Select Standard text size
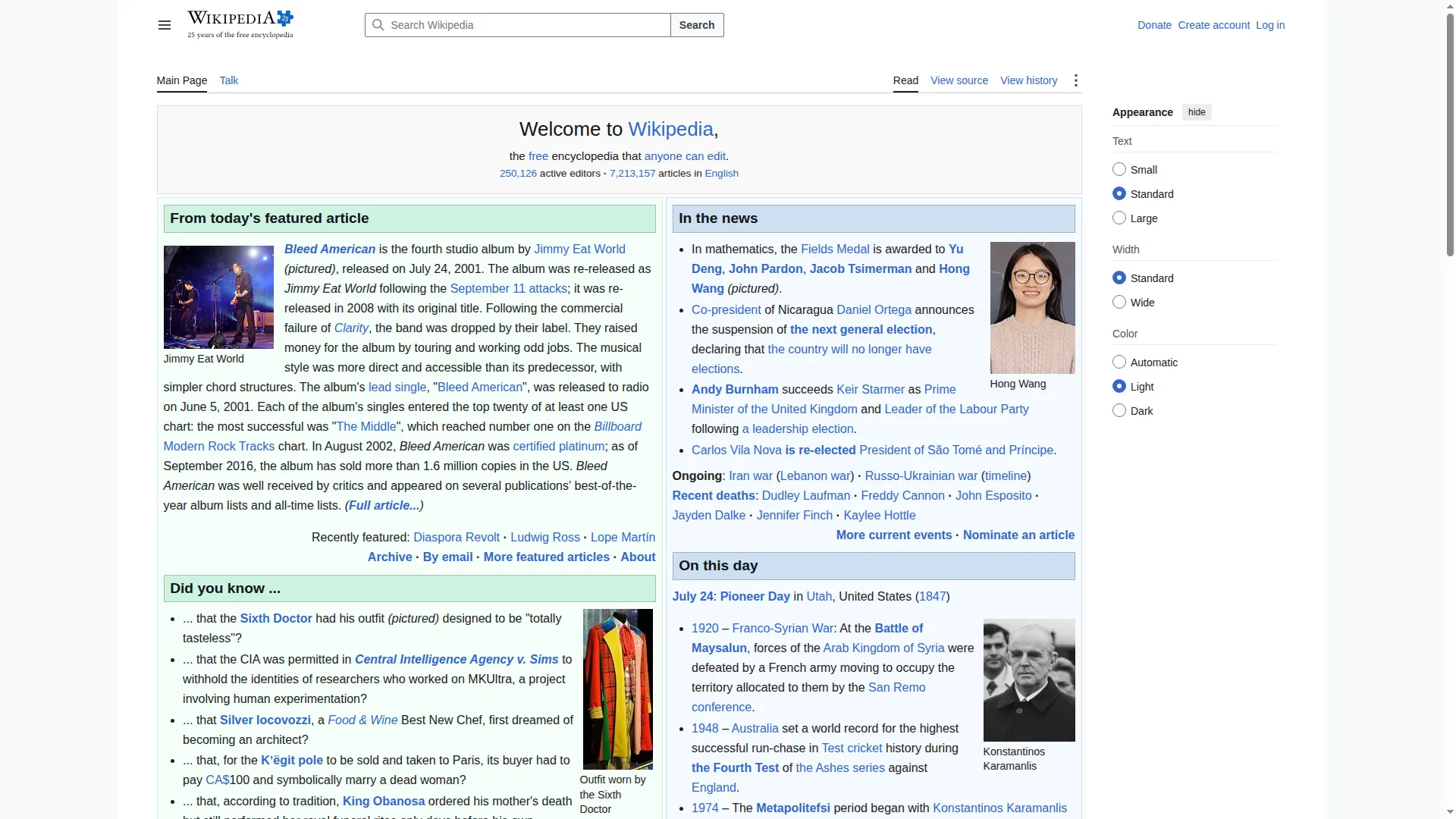Image resolution: width=1456 pixels, height=819 pixels. coord(1119,193)
